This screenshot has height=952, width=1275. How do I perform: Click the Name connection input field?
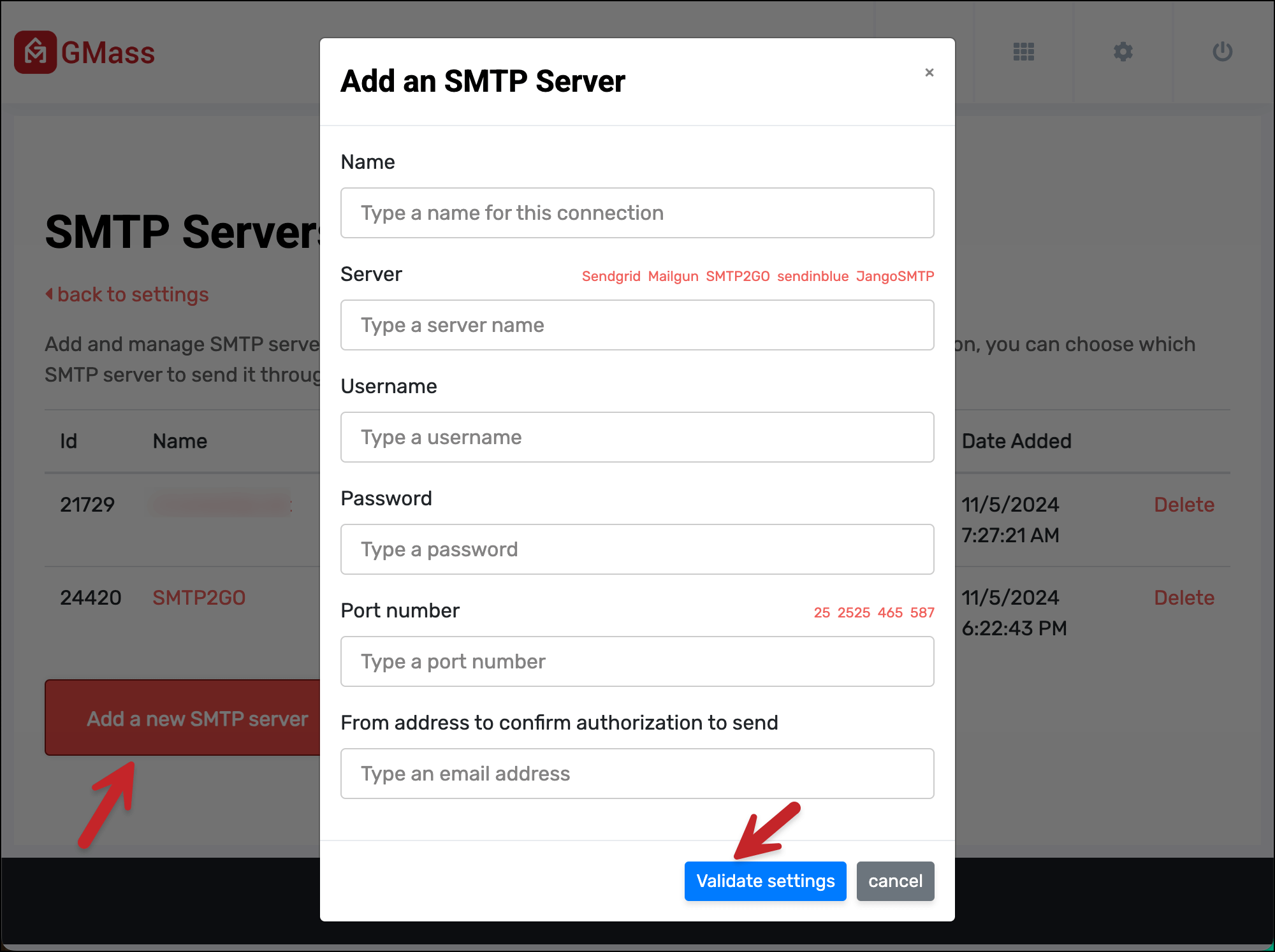pyautogui.click(x=637, y=213)
